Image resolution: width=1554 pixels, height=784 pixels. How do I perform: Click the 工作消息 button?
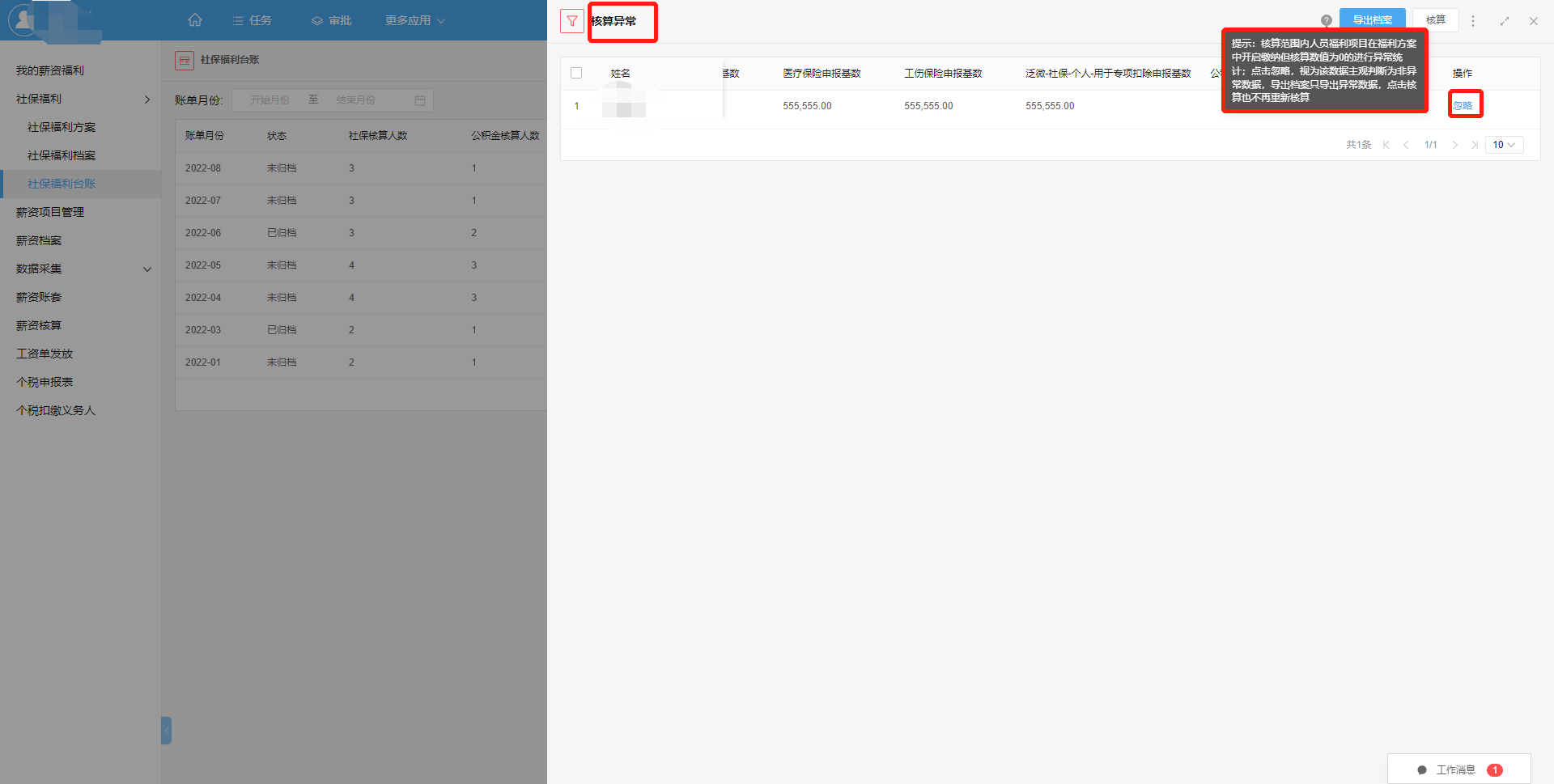(1459, 770)
